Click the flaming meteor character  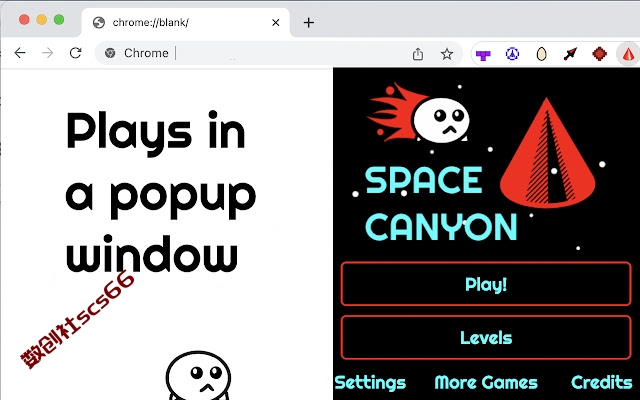[x=418, y=114]
